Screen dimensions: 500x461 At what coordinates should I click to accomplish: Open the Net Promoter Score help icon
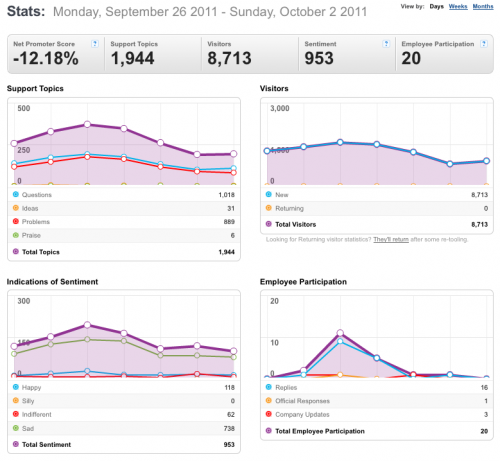(x=95, y=44)
